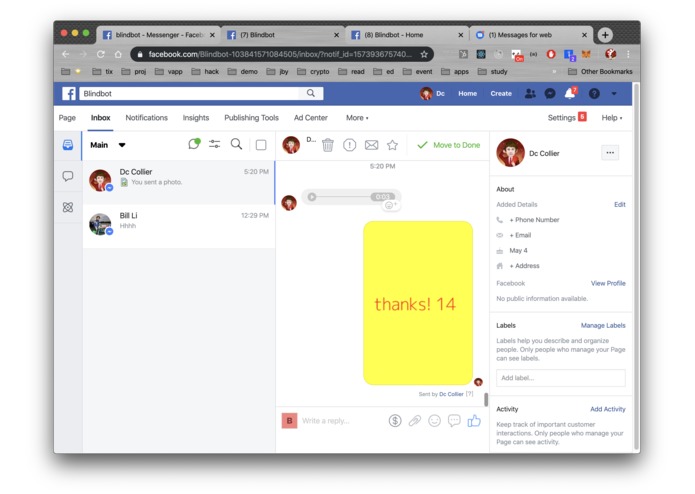Add an Email to contact details
This screenshot has width=695, height=494.
tap(520, 235)
